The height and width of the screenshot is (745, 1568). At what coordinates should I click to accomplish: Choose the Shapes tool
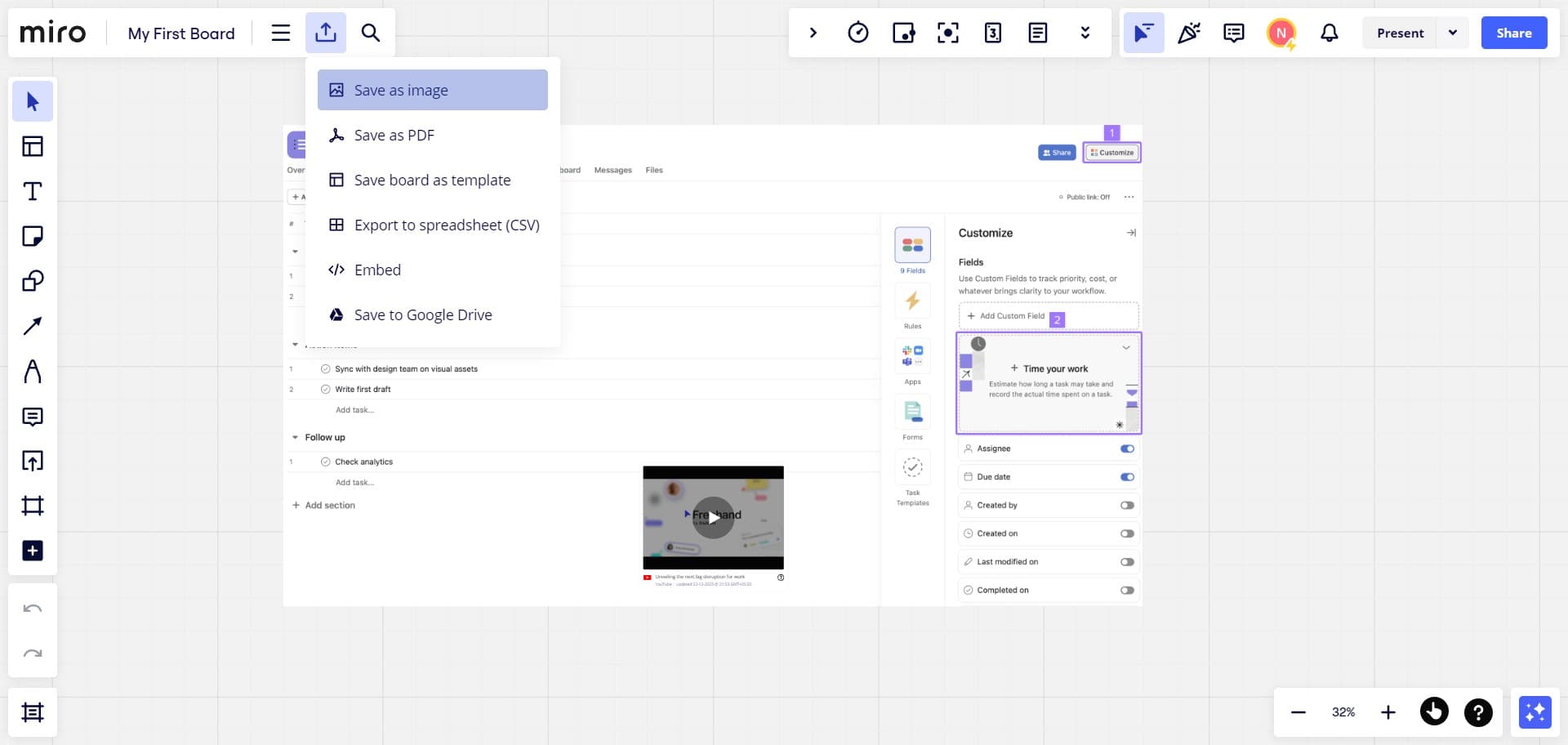coord(33,281)
